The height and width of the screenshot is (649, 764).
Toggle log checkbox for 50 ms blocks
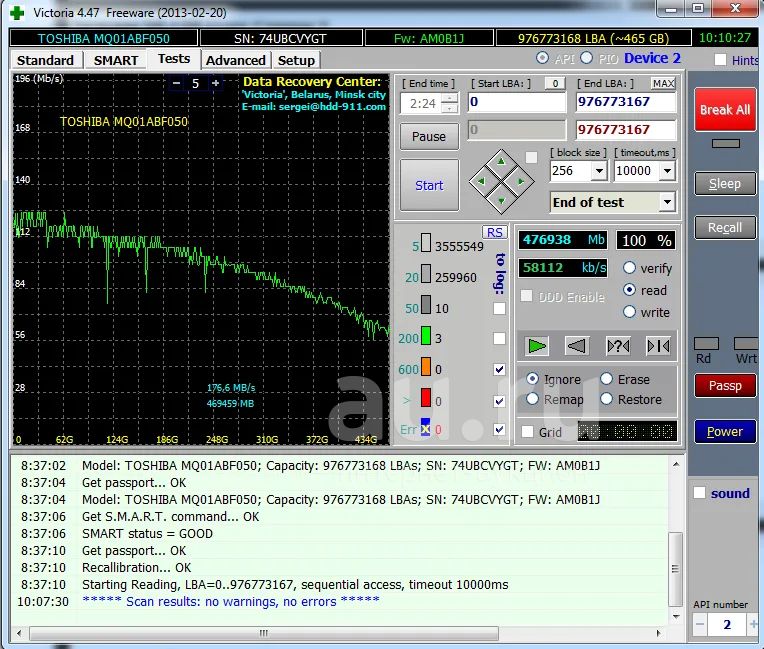coord(499,308)
